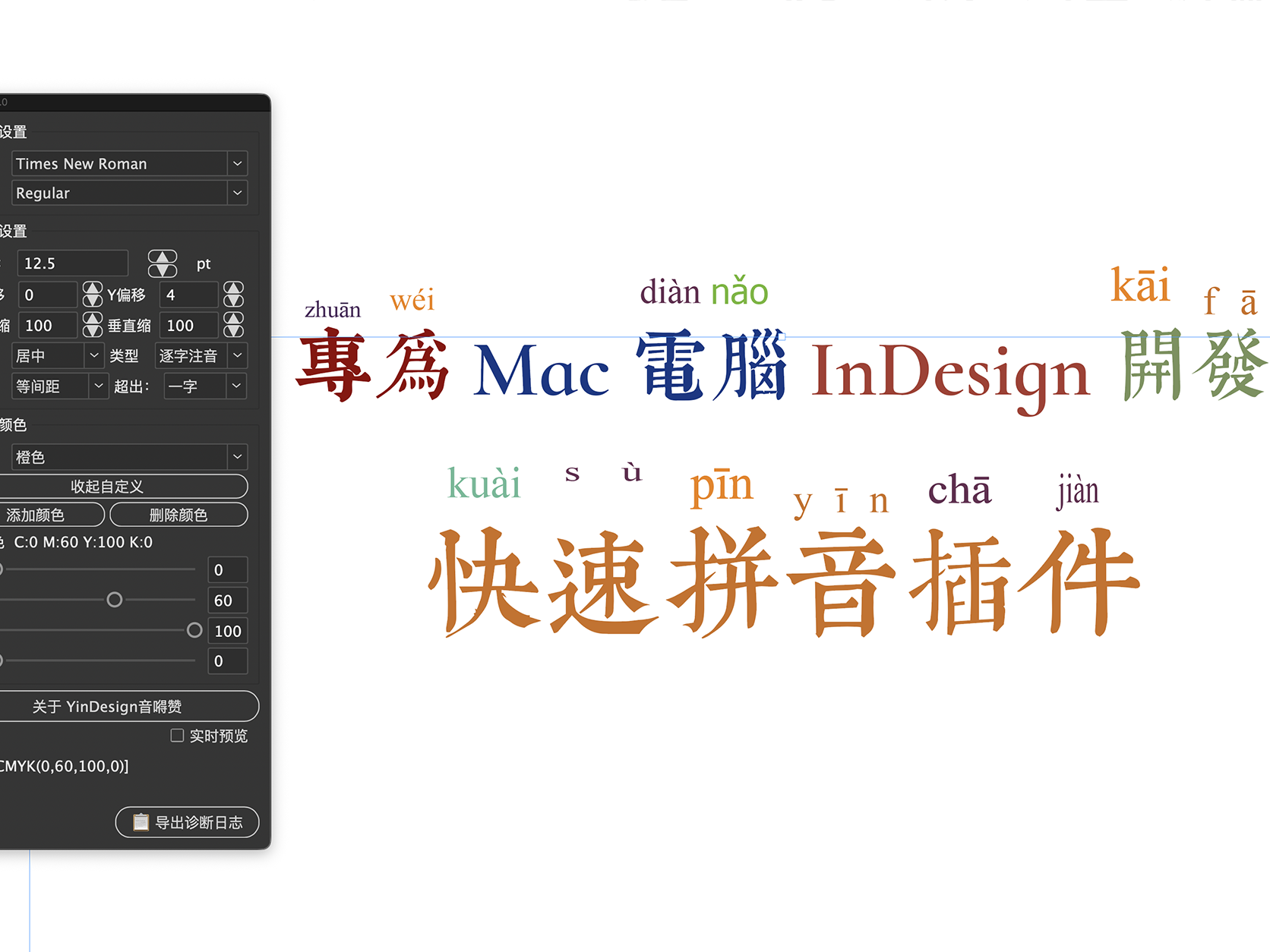Click the magenta slider handle at 60

coord(115,600)
